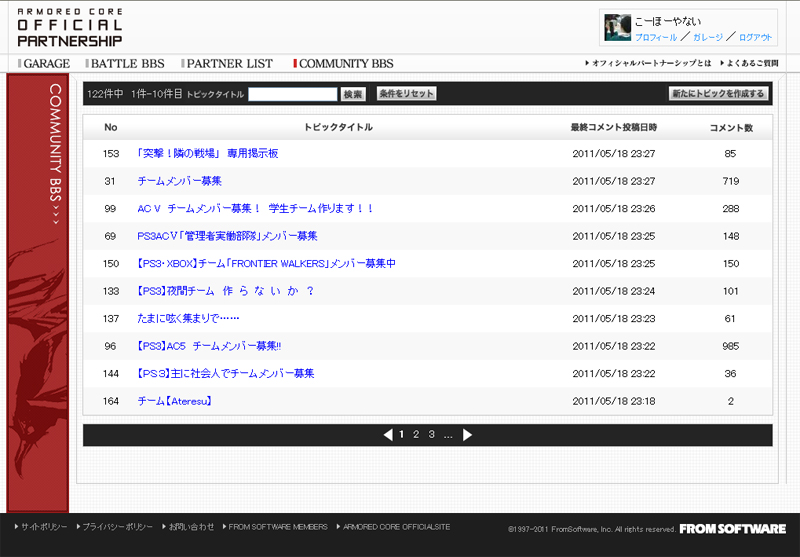Open the チームメンバー募集 topic link
This screenshot has width=800, height=557.
[x=179, y=181]
